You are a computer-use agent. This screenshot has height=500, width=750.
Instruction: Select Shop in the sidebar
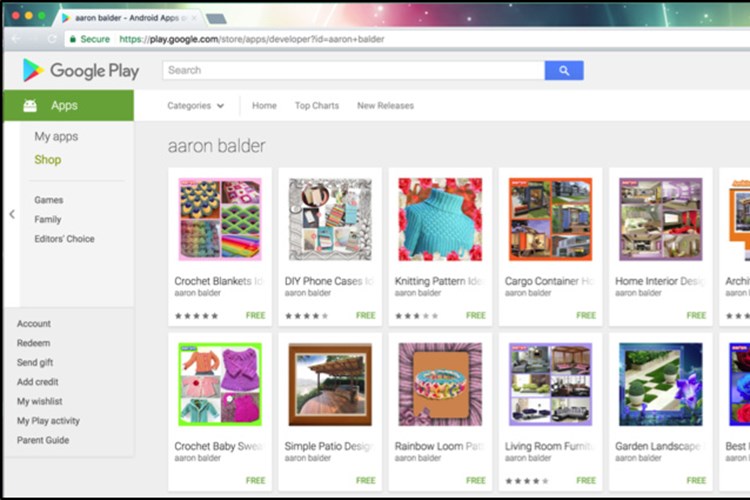click(47, 160)
